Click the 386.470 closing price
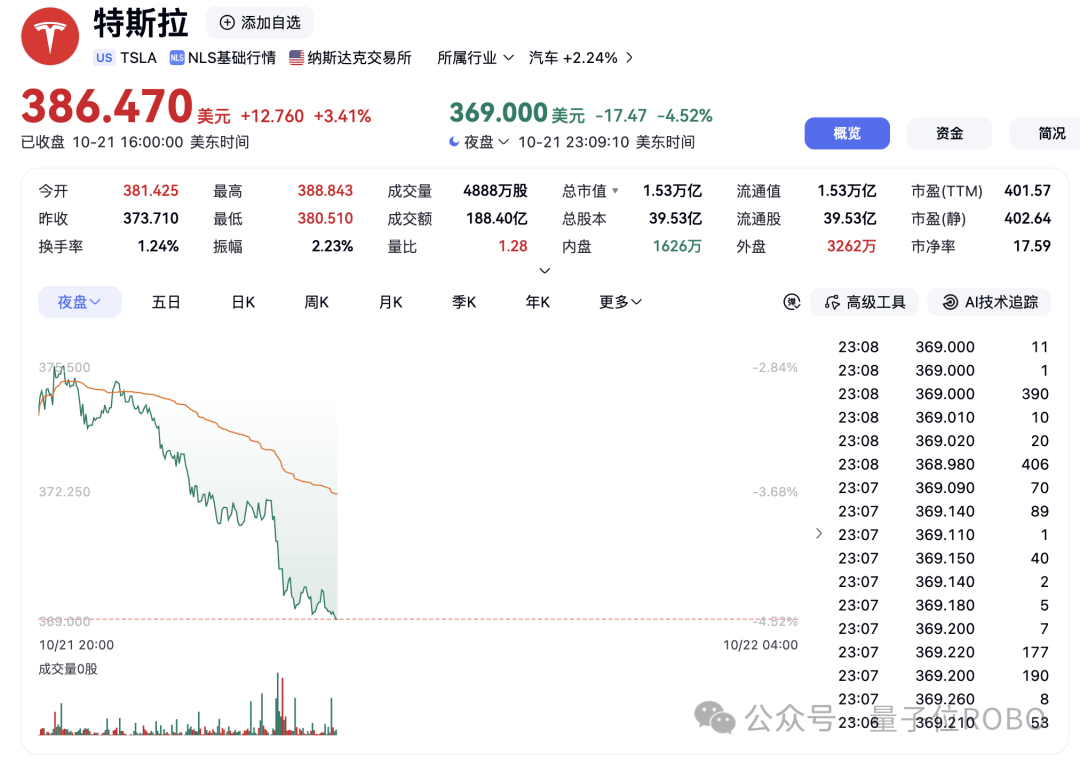The image size is (1080, 762). pos(107,105)
